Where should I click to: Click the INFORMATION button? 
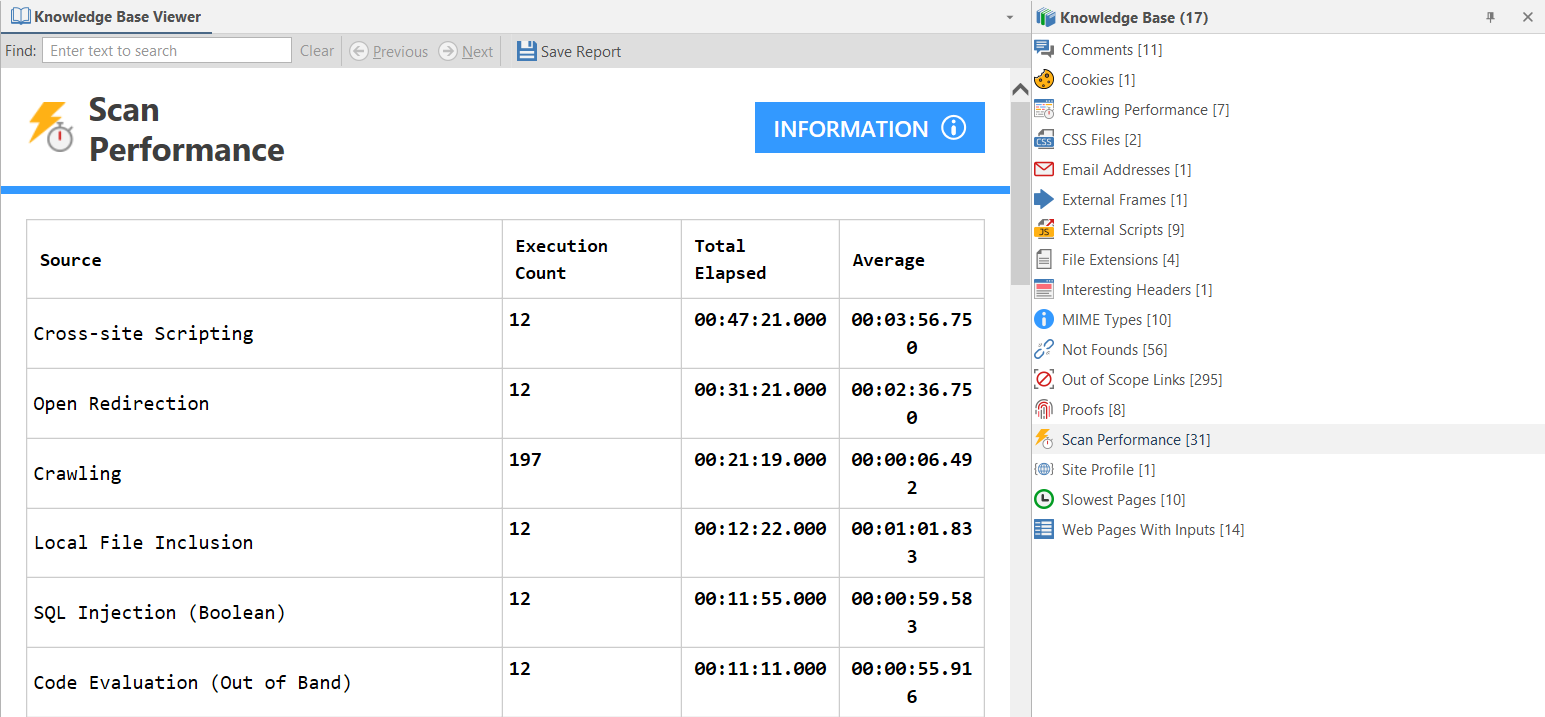pos(869,127)
